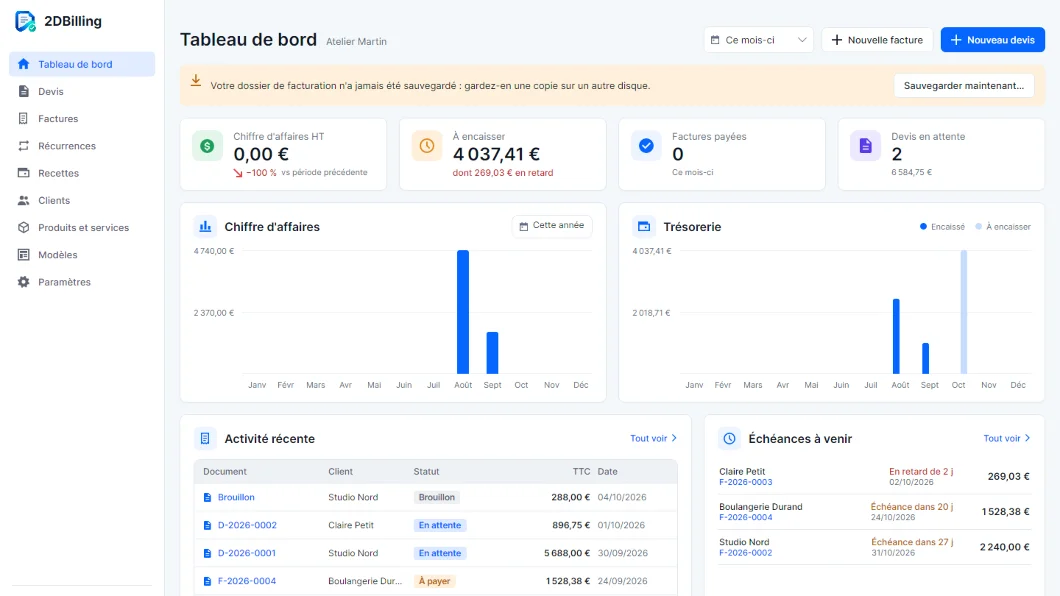
Task: Click the Sept bar in Trésorerie chart
Action: tap(925, 359)
